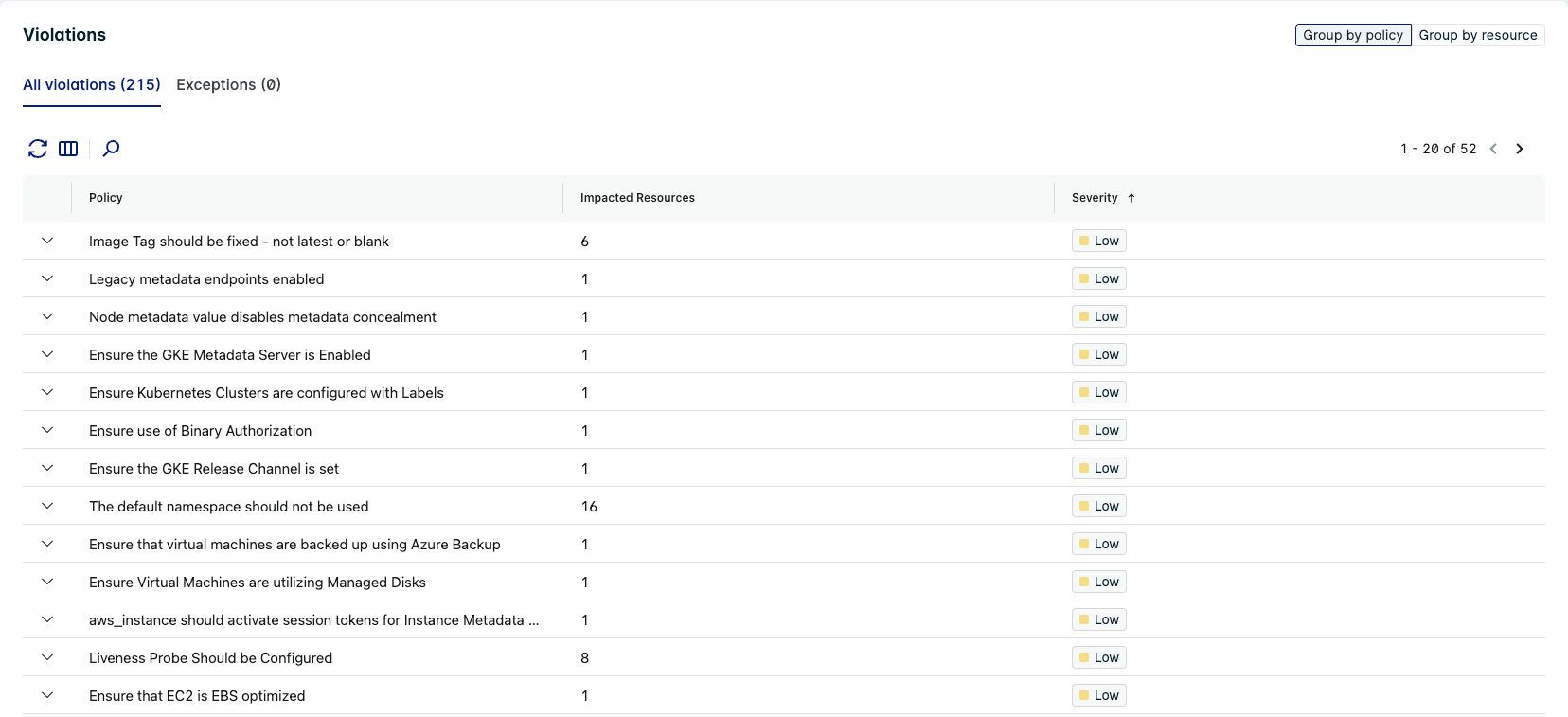Click the Policy column header
This screenshot has height=717, width=1568.
tap(106, 198)
